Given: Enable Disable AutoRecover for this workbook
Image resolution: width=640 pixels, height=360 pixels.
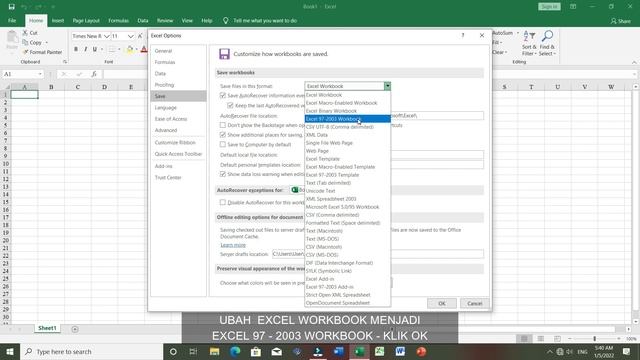Looking at the screenshot, I should point(223,202).
